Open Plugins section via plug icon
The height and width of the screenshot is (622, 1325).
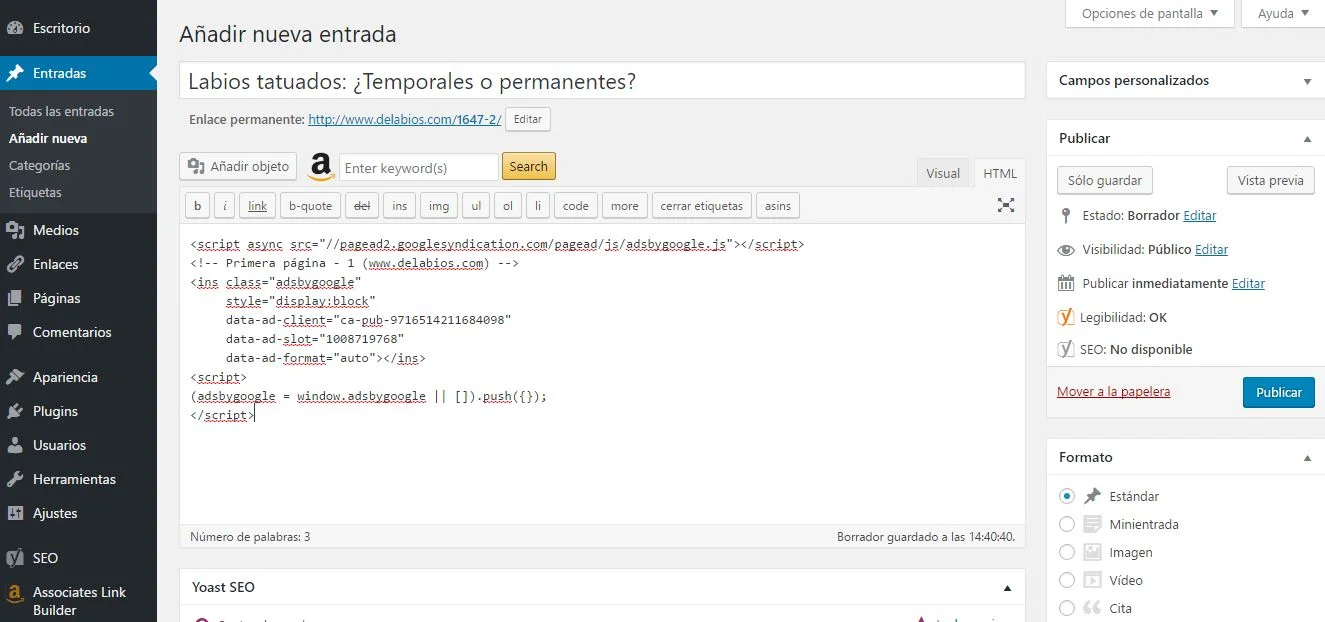pyautogui.click(x=15, y=411)
